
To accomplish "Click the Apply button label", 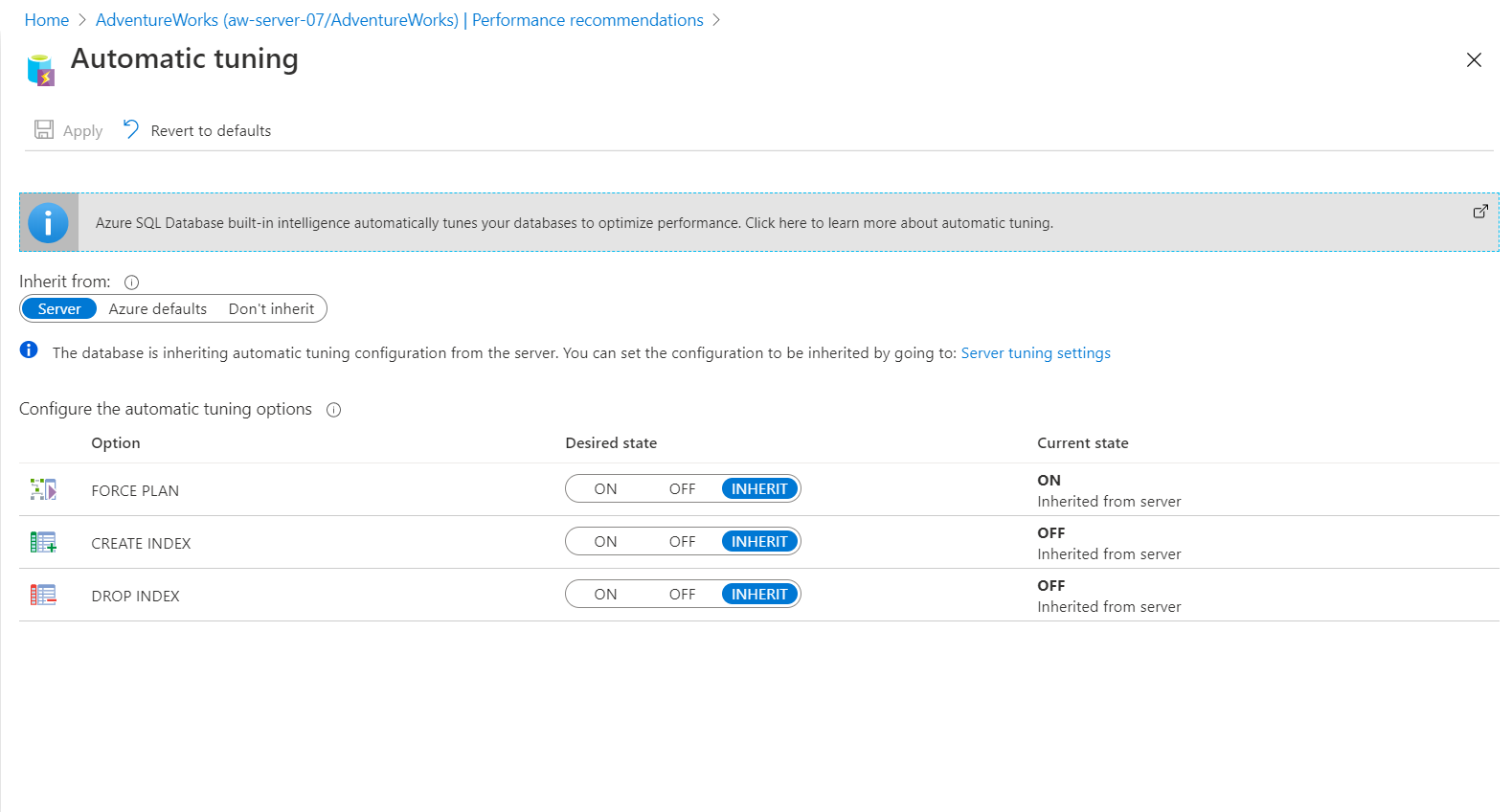I will pyautogui.click(x=82, y=131).
